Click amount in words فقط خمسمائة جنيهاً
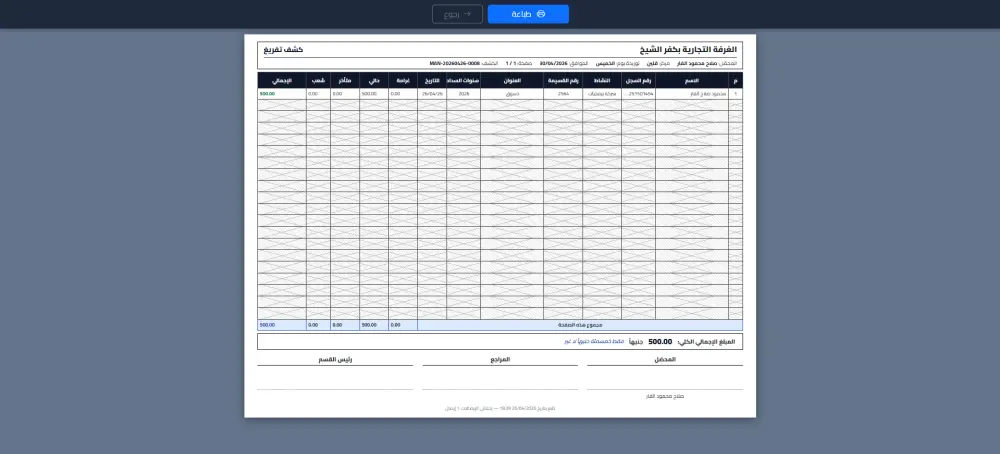The height and width of the screenshot is (454, 1000). click(x=594, y=342)
